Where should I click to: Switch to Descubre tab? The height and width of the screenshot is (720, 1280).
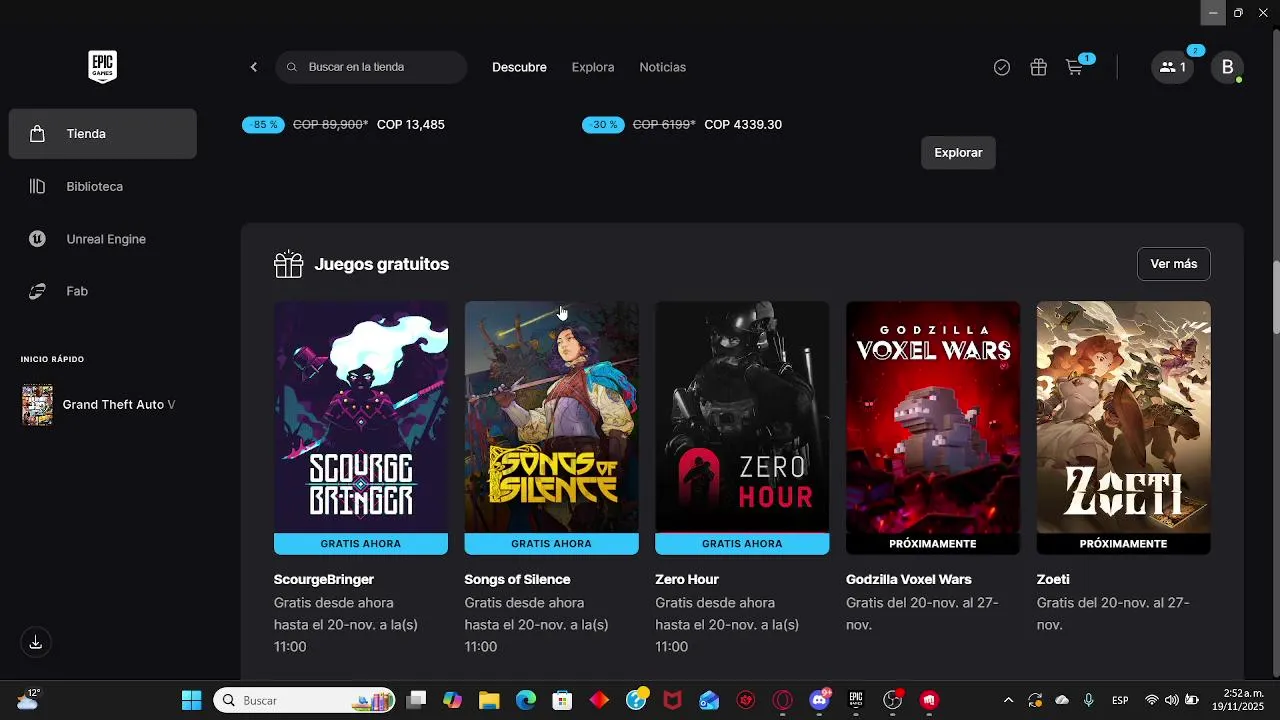coord(519,67)
